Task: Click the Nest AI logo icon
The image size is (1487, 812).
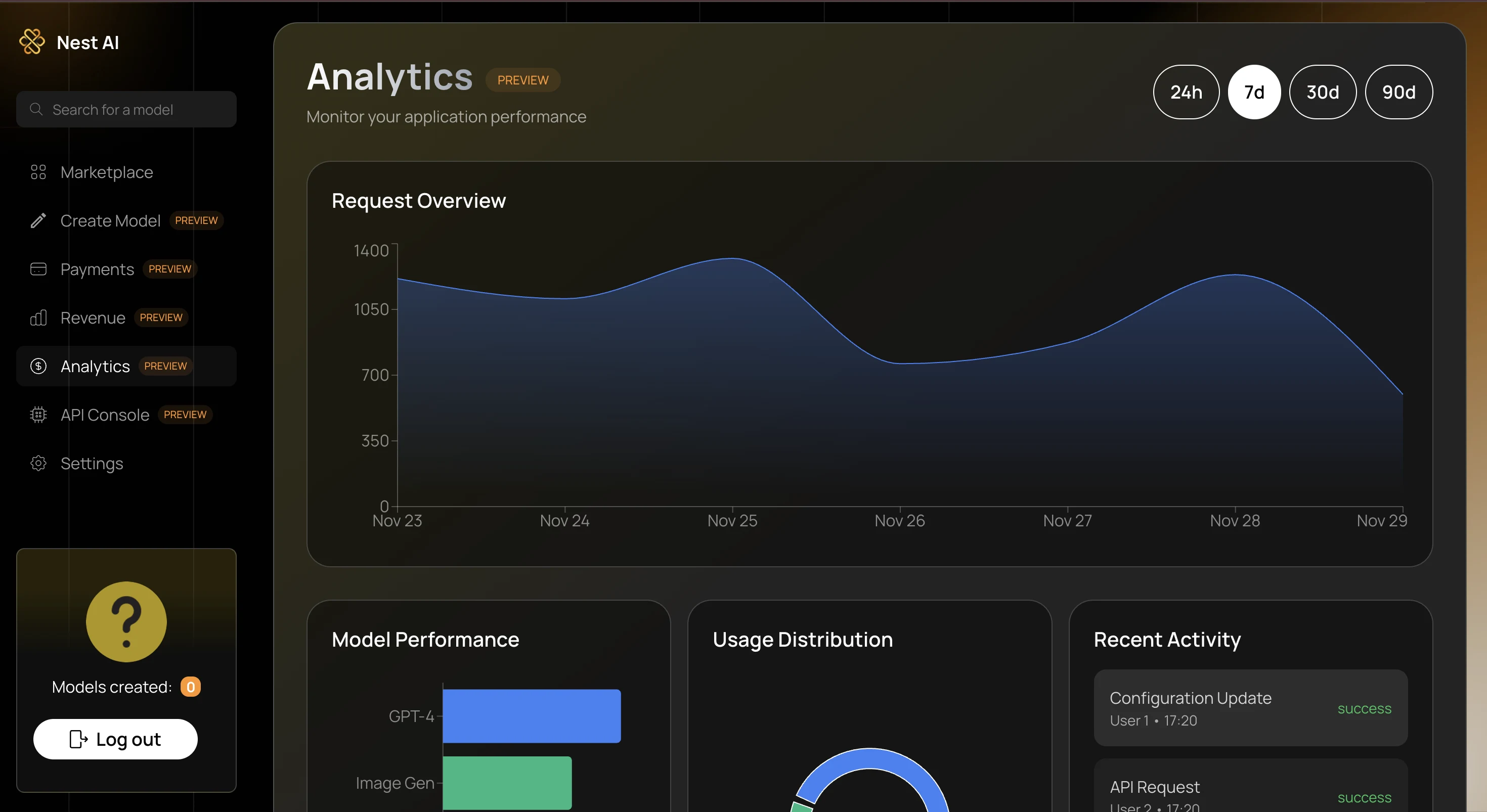Action: (32, 42)
